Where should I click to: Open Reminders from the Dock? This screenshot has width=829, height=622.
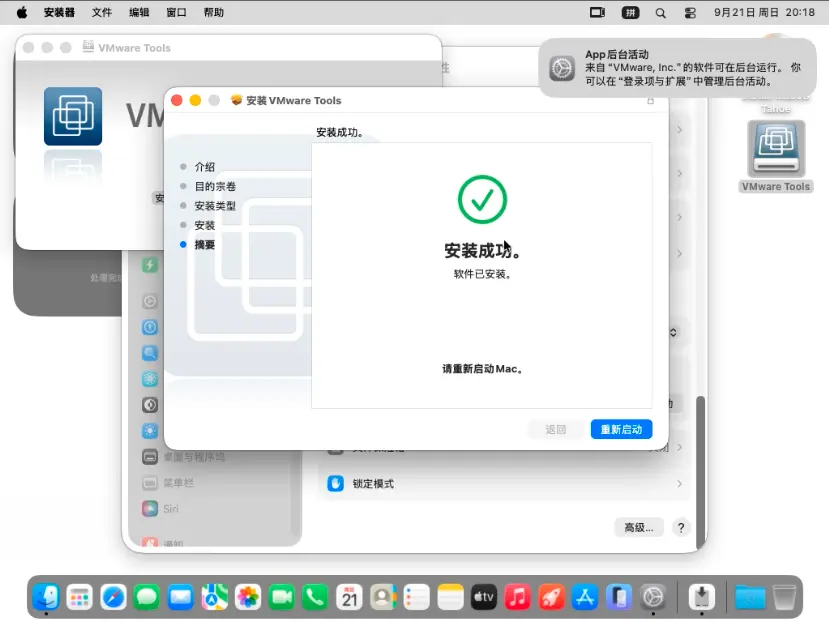click(x=417, y=597)
